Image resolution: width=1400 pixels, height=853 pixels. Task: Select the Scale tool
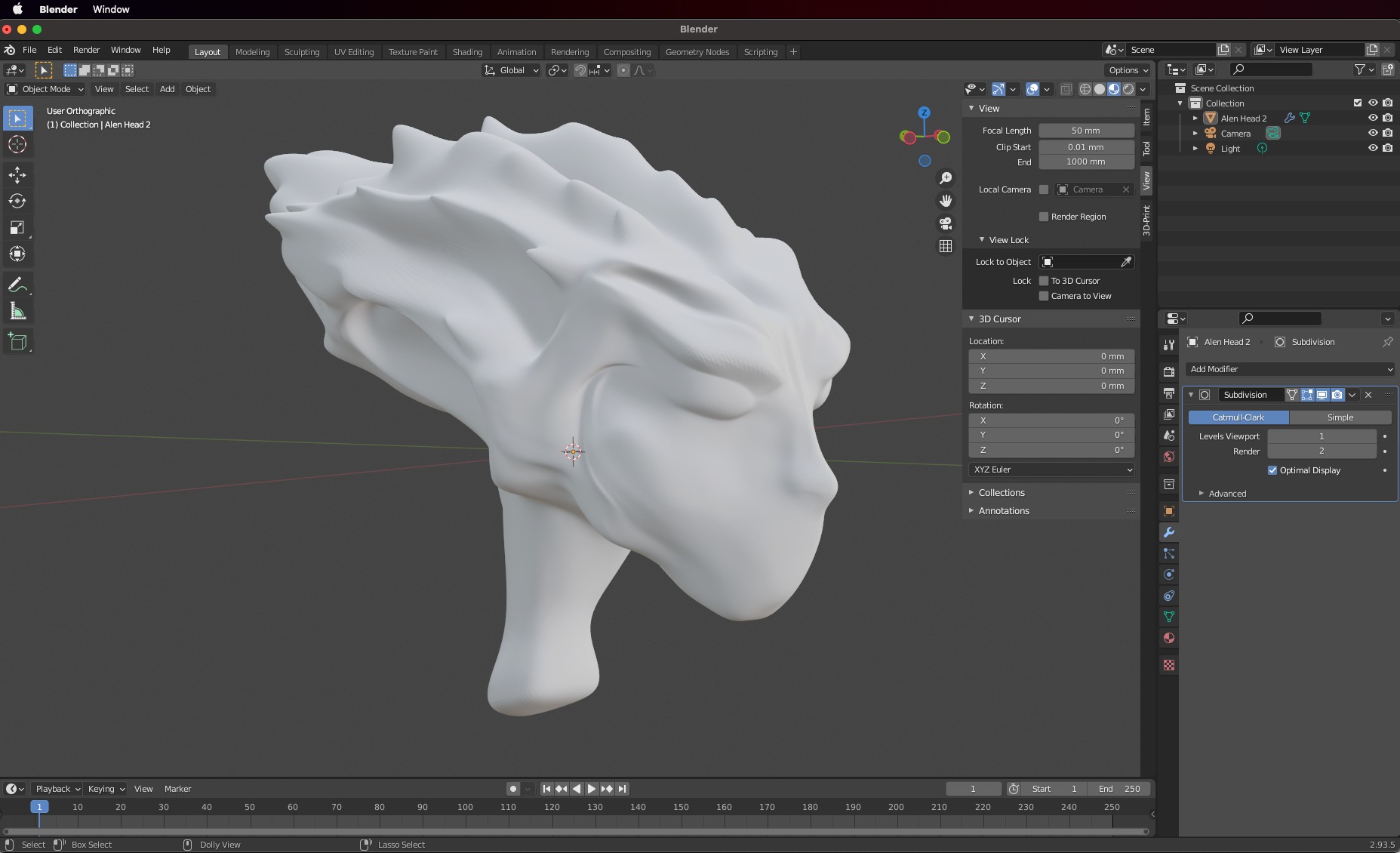[17, 228]
